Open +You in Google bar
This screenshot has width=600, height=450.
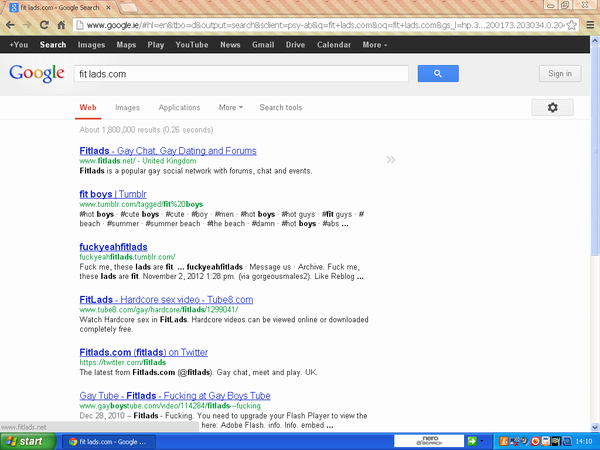click(x=19, y=45)
